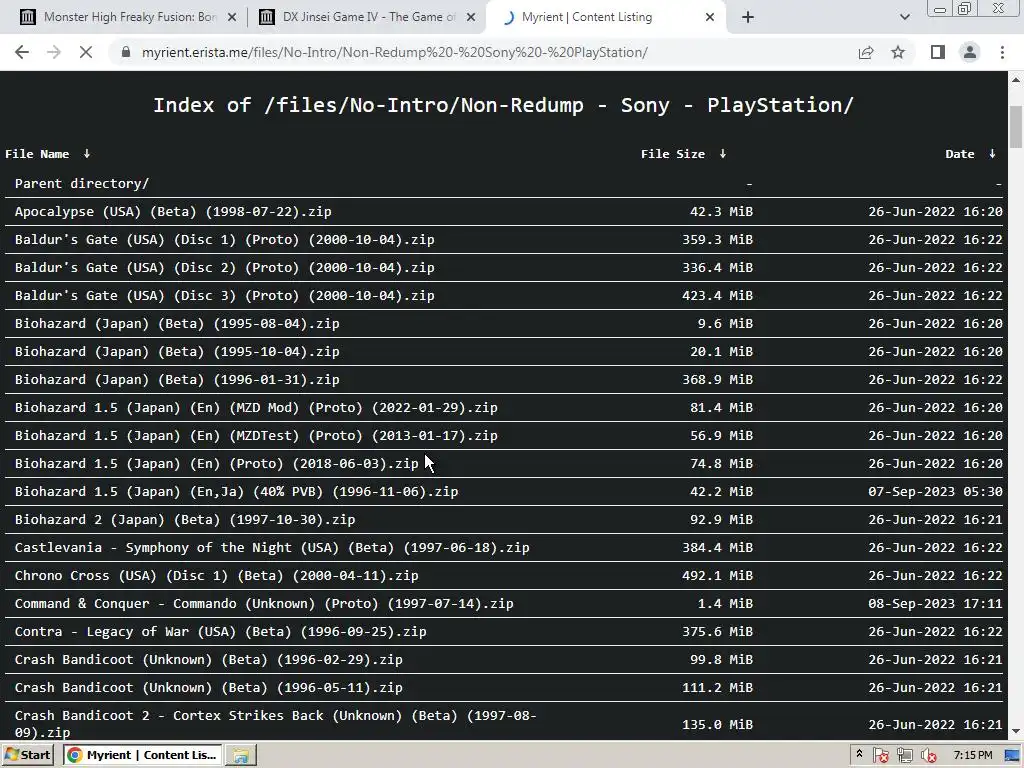The image size is (1024, 768).
Task: Close the DX Jinsei Game IV tab
Action: point(470,18)
